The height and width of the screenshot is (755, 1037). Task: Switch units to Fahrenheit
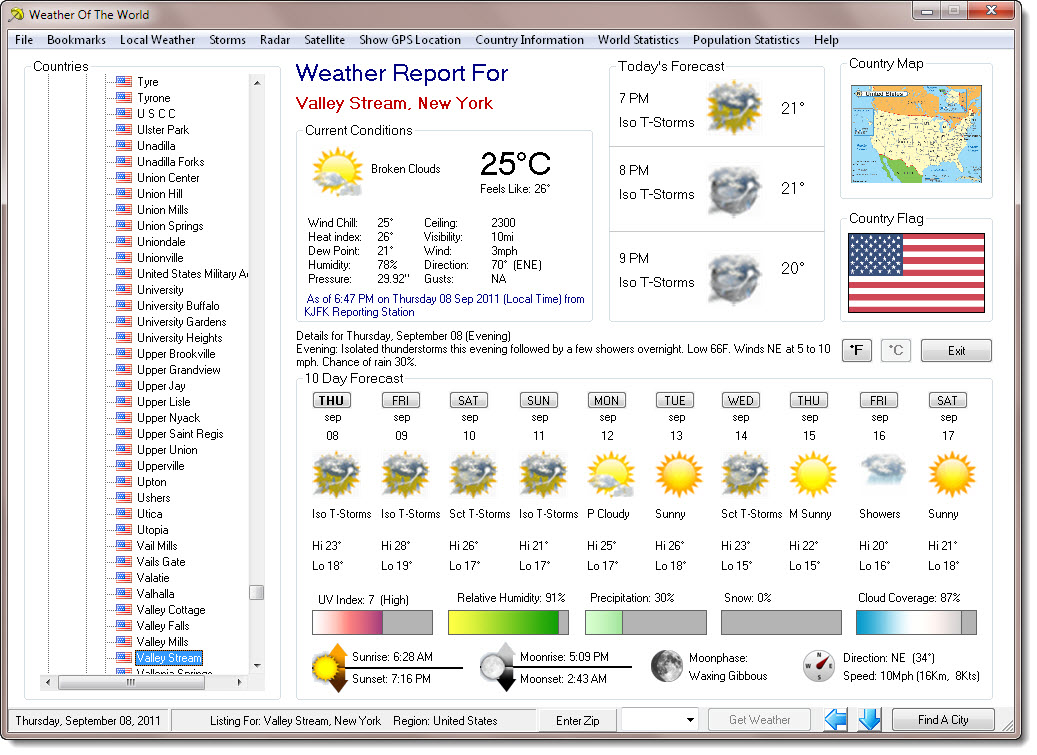pyautogui.click(x=856, y=350)
